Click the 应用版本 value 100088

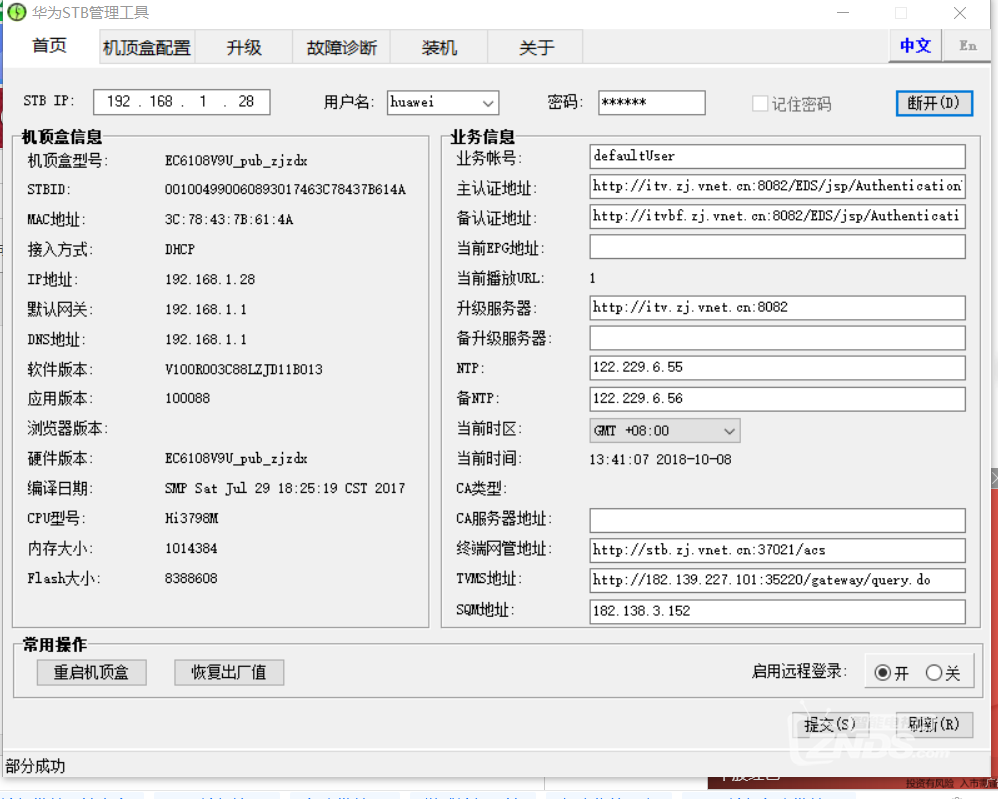click(187, 399)
